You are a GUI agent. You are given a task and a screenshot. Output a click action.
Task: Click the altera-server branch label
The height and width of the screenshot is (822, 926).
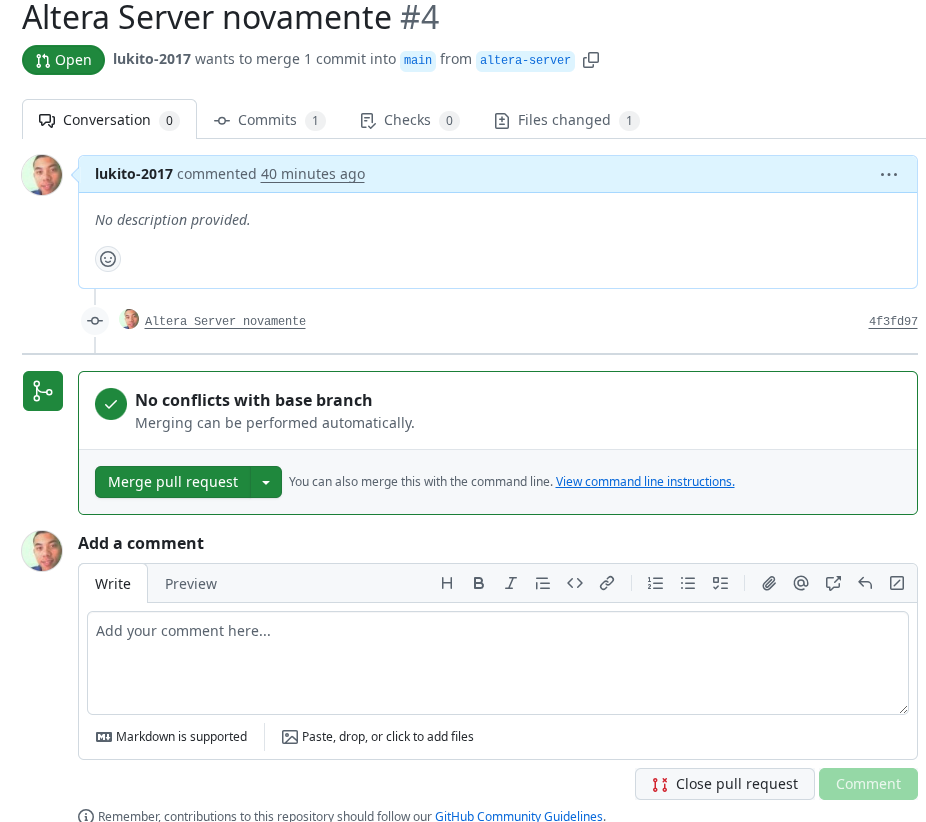[525, 60]
